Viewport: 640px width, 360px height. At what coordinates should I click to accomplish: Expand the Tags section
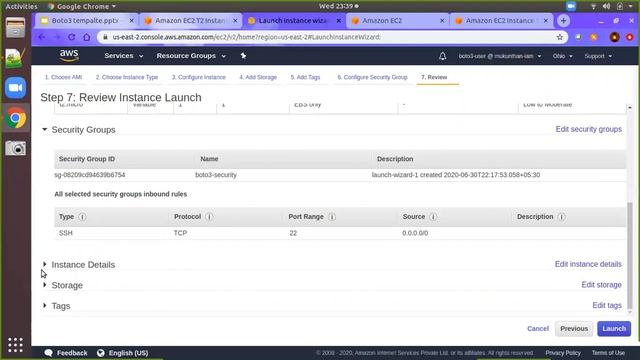pyautogui.click(x=44, y=305)
